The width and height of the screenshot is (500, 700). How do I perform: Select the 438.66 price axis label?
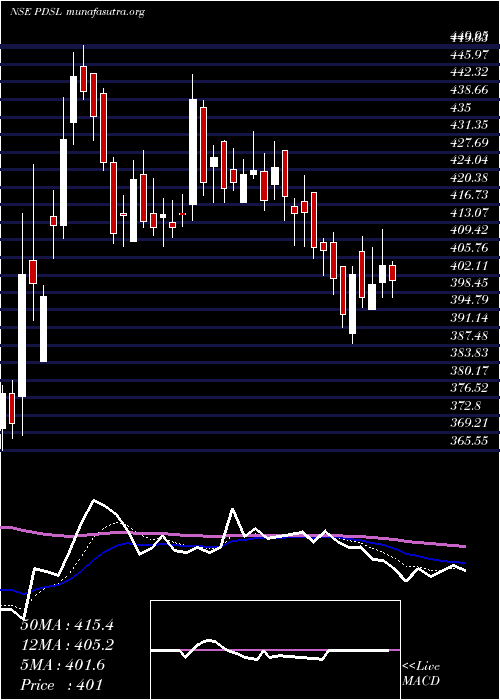[x=471, y=90]
